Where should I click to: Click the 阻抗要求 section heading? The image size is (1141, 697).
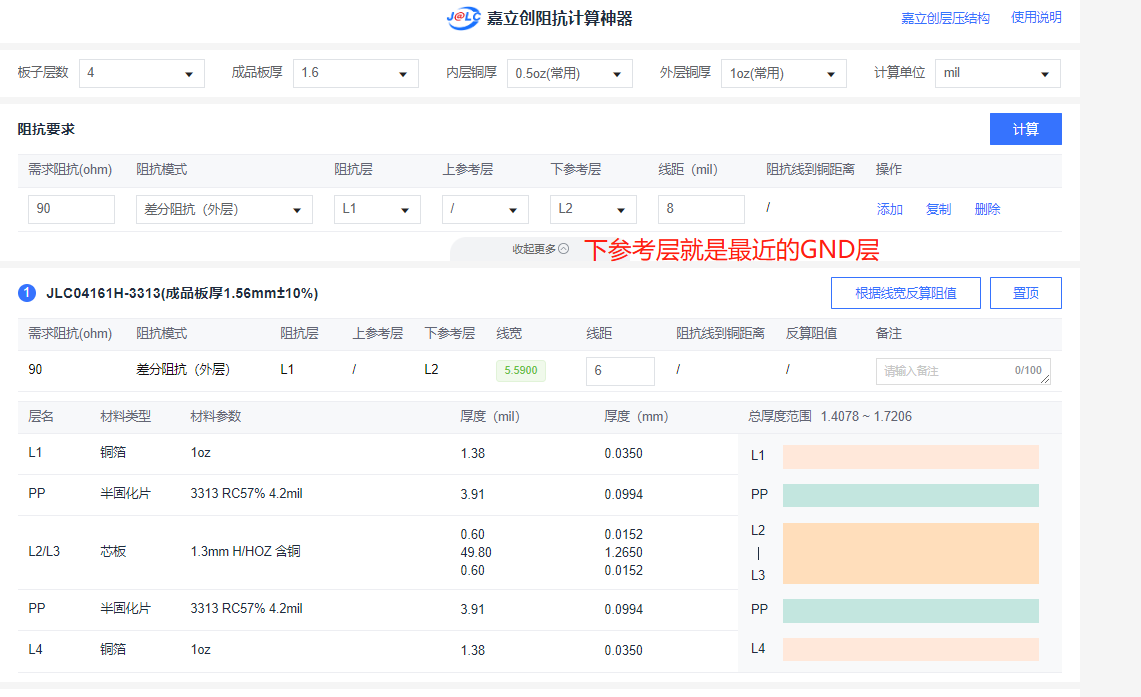pos(46,130)
